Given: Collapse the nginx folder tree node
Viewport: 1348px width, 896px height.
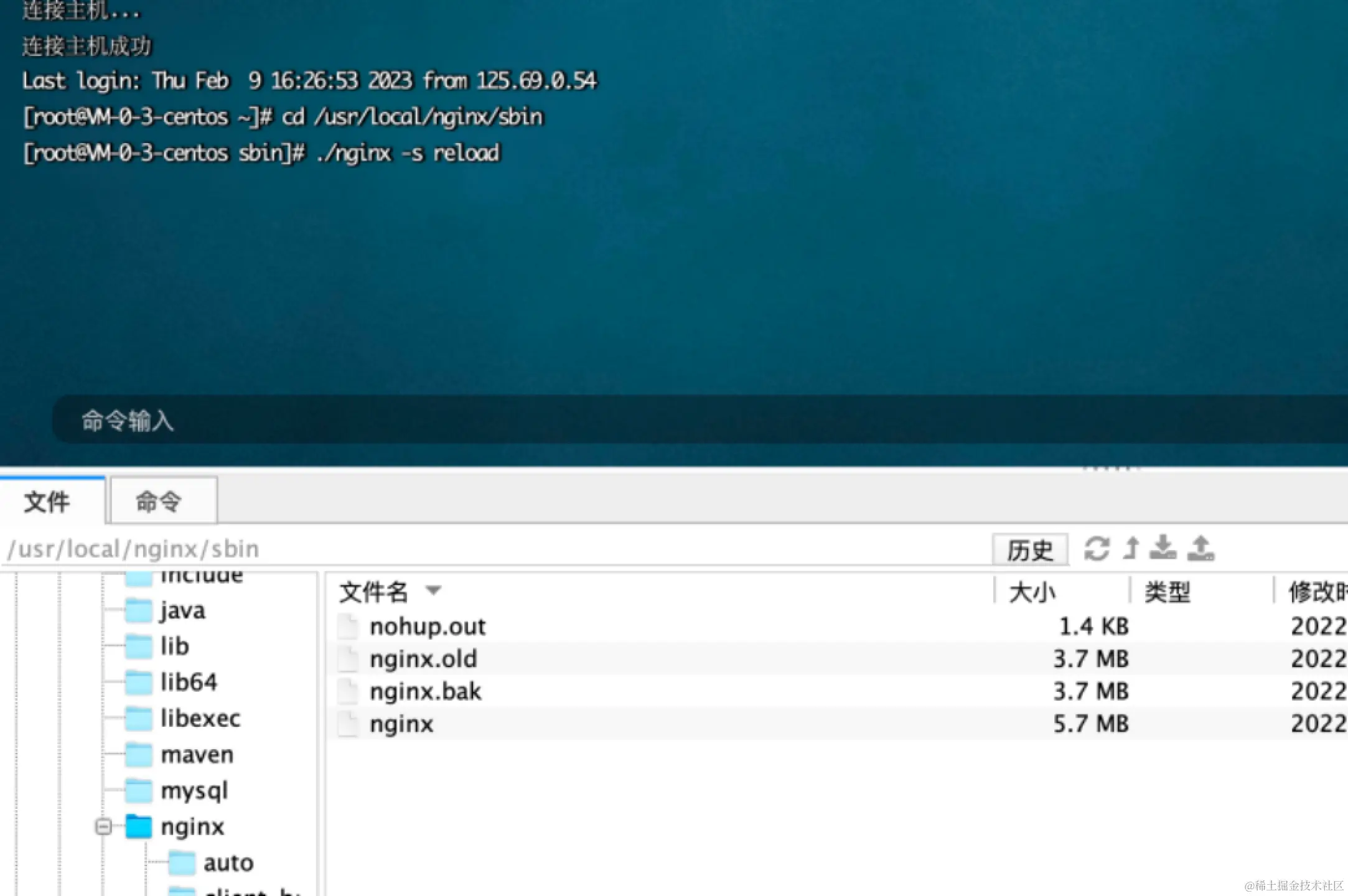Looking at the screenshot, I should pyautogui.click(x=103, y=826).
